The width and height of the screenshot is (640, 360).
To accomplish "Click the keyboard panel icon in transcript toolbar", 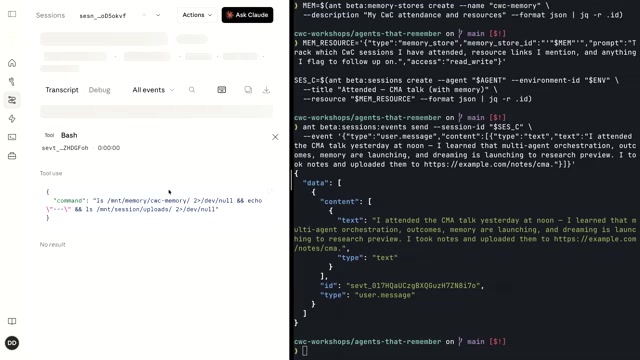I will [x=222, y=90].
